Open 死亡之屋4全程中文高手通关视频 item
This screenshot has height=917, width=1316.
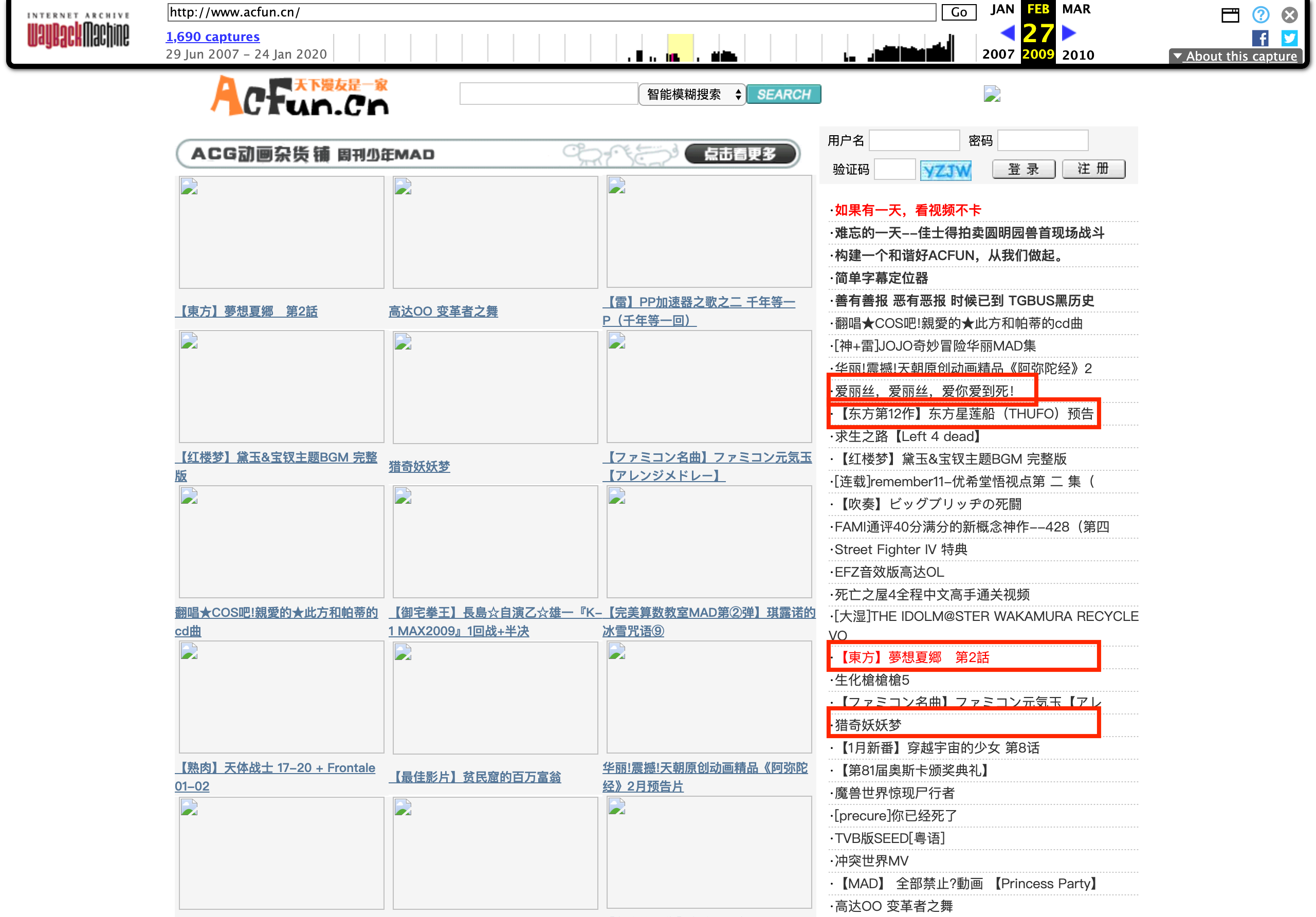932,595
